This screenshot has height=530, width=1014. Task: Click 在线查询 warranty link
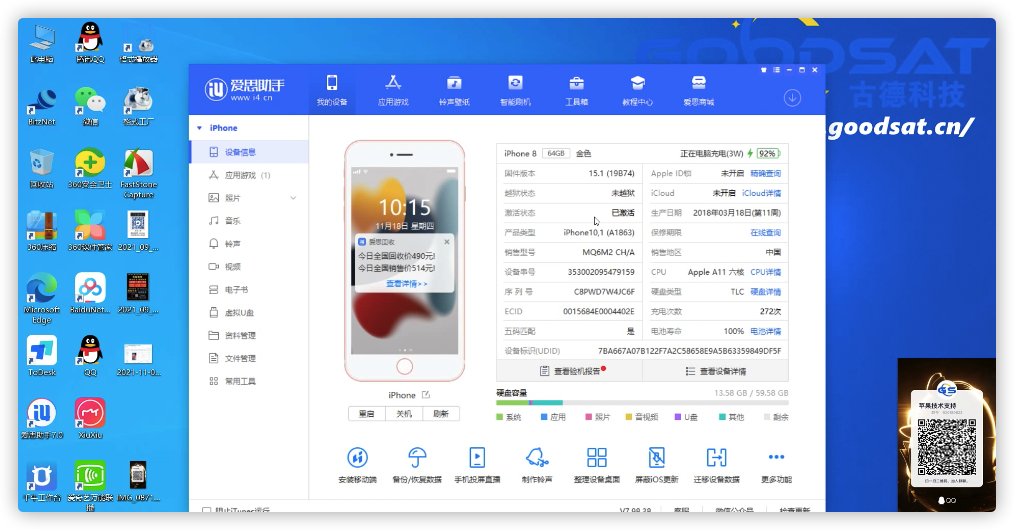[x=766, y=233]
